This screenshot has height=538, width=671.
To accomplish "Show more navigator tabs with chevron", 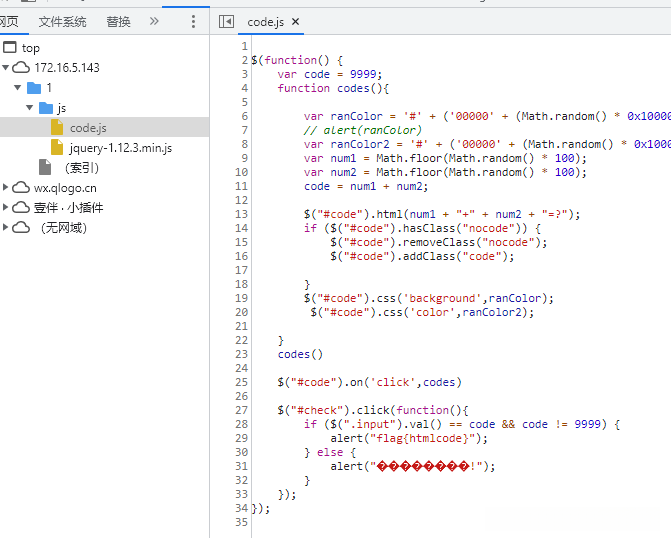I will [154, 21].
